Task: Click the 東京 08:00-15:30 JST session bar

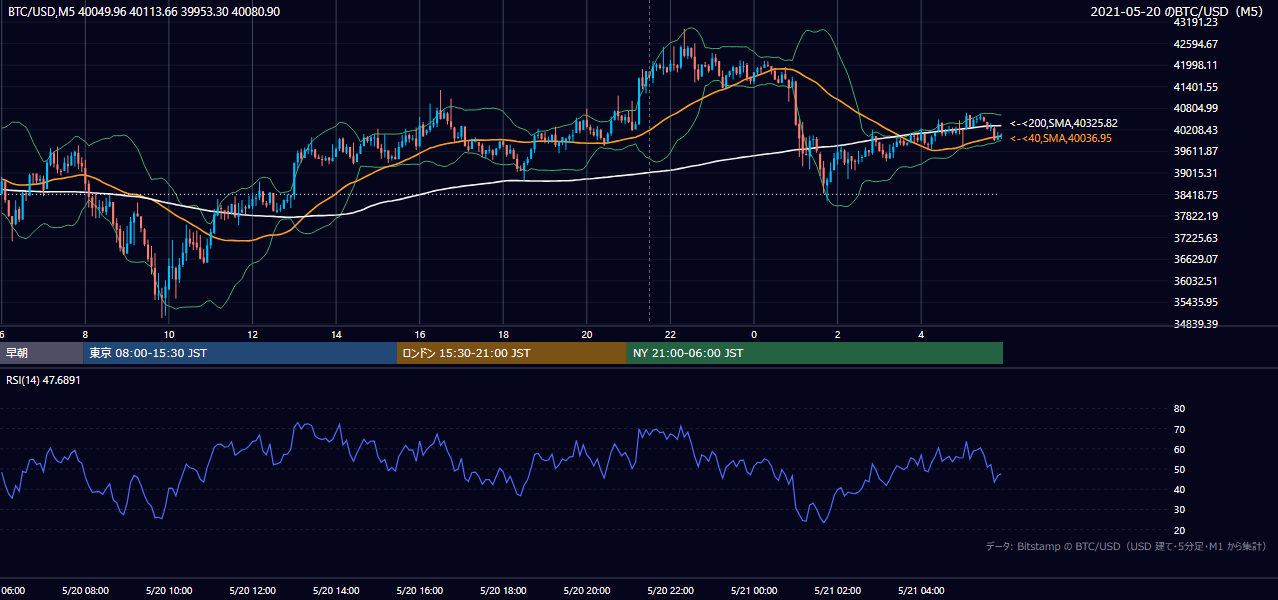Action: [x=240, y=353]
